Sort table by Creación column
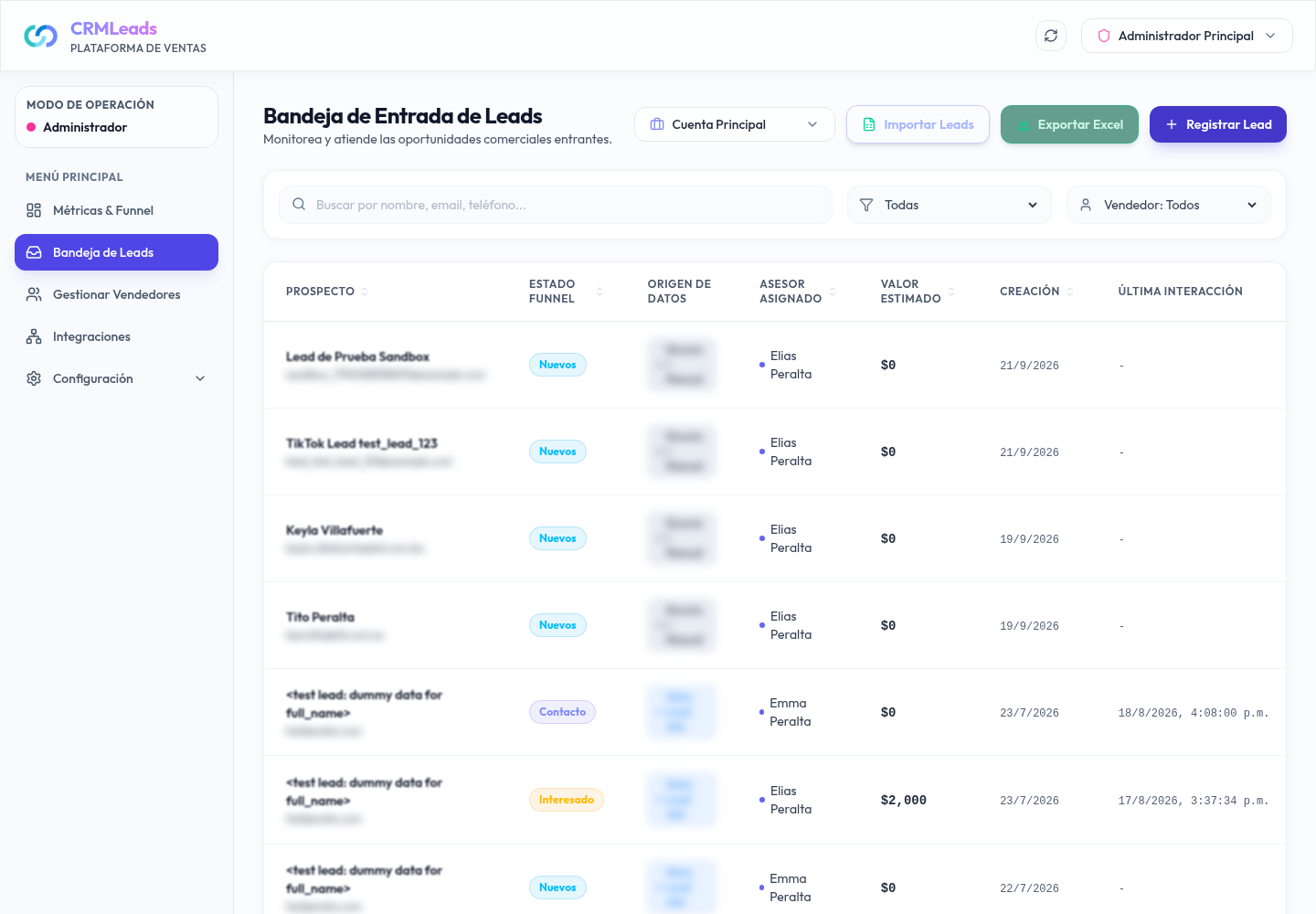 pos(1037,292)
